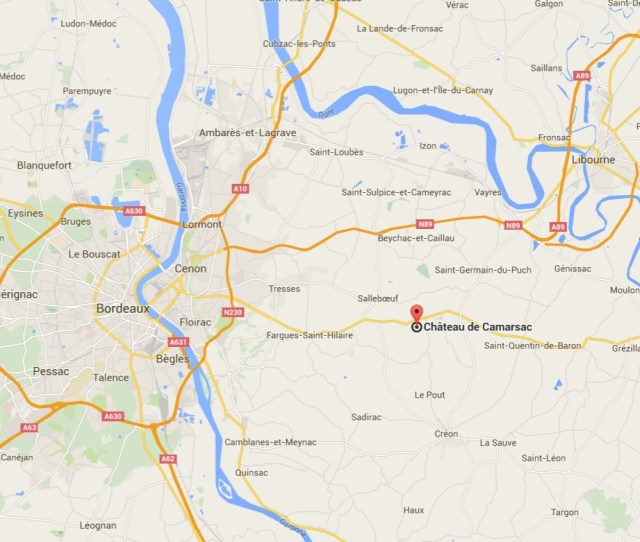Click the A89 shield near Saillans
Viewport: 640px width, 542px height.
pos(582,76)
